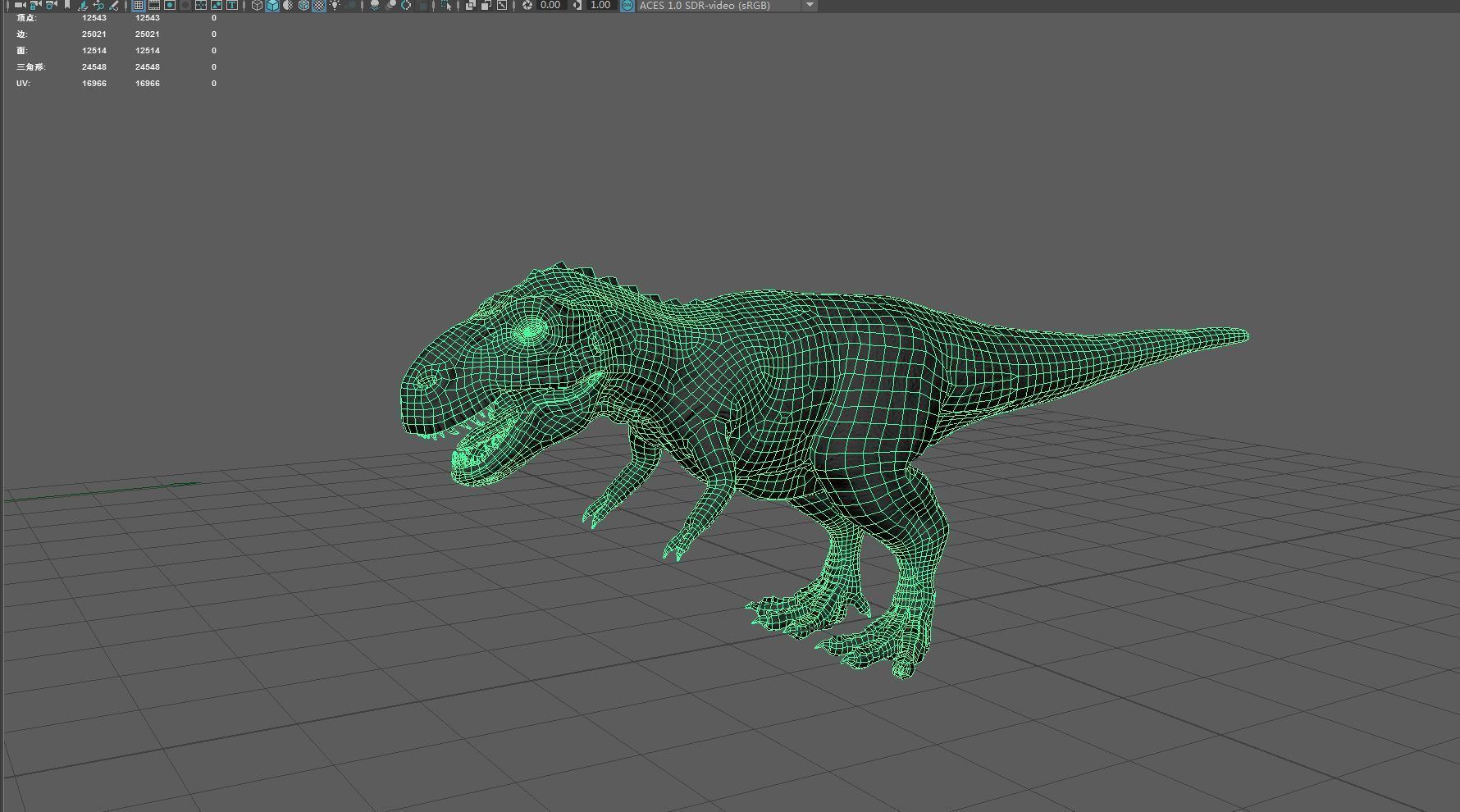Click the Exposure aperture icon
Screen dimensions: 1460x812
pyautogui.click(x=527, y=5)
